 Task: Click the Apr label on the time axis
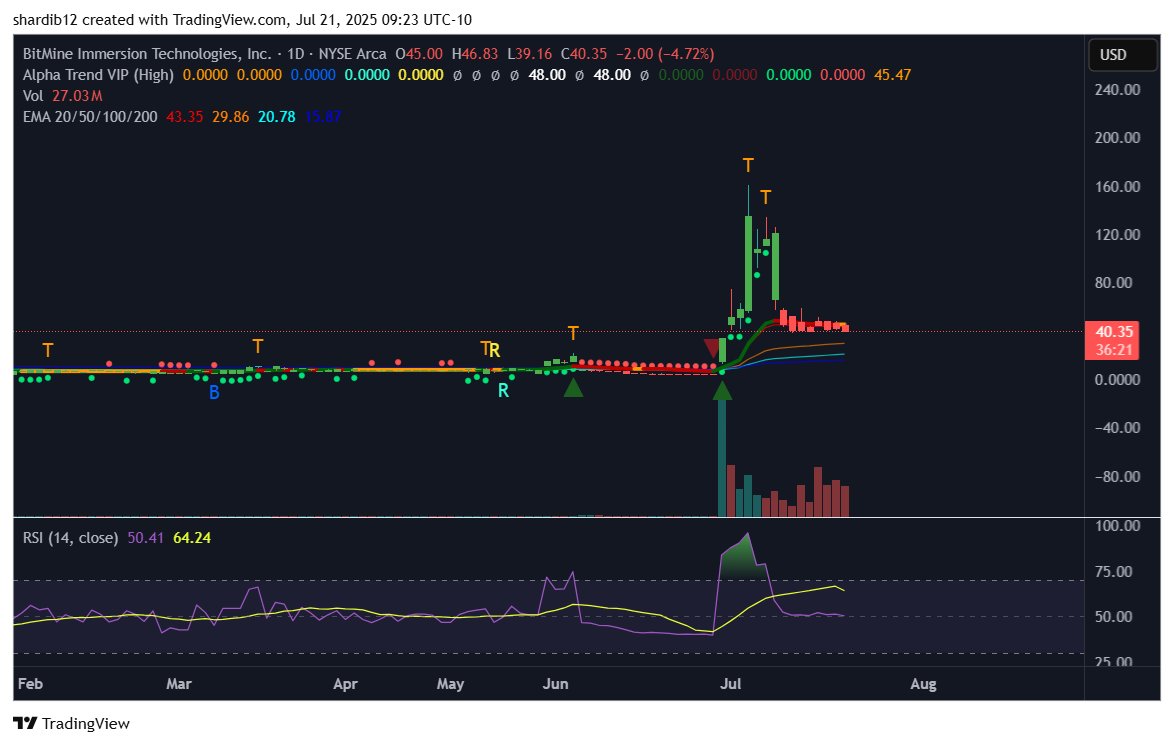coord(345,684)
